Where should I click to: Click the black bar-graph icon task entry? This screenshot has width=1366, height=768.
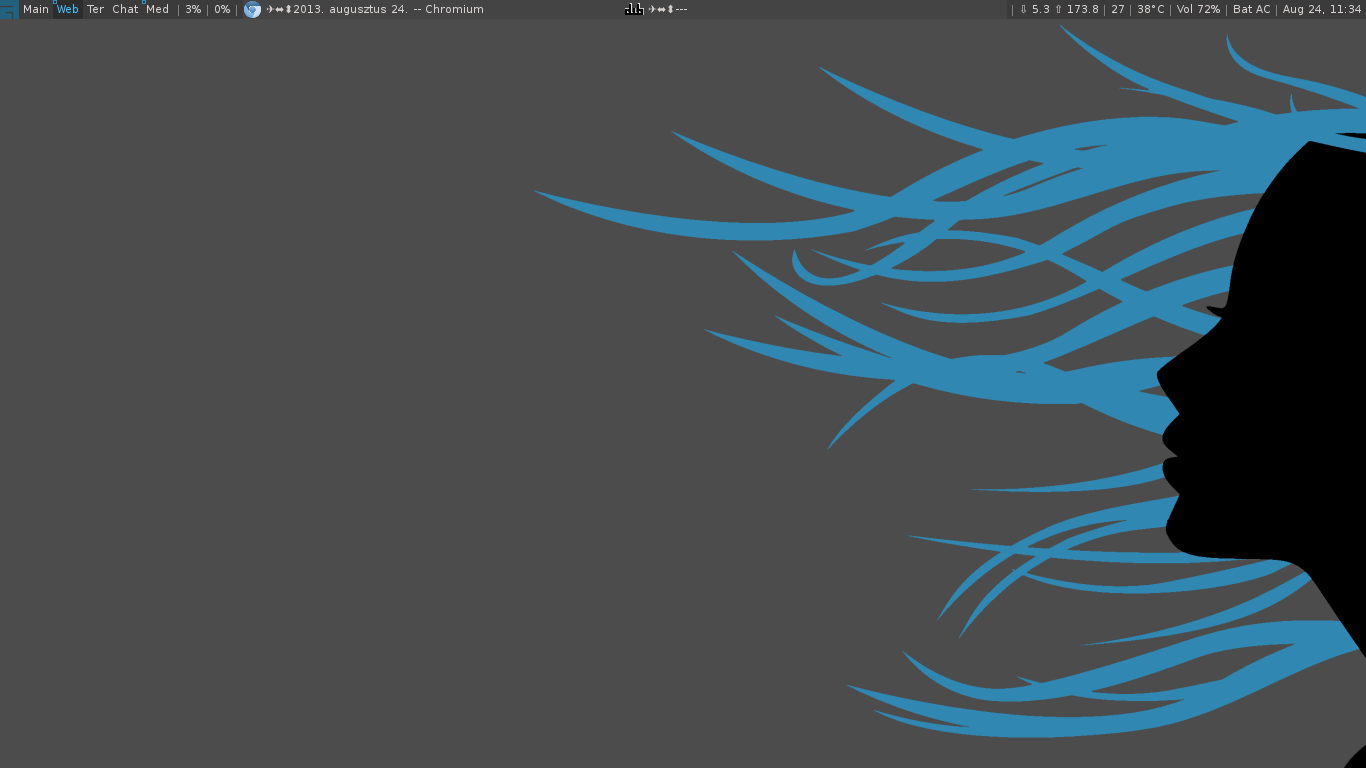coord(634,9)
